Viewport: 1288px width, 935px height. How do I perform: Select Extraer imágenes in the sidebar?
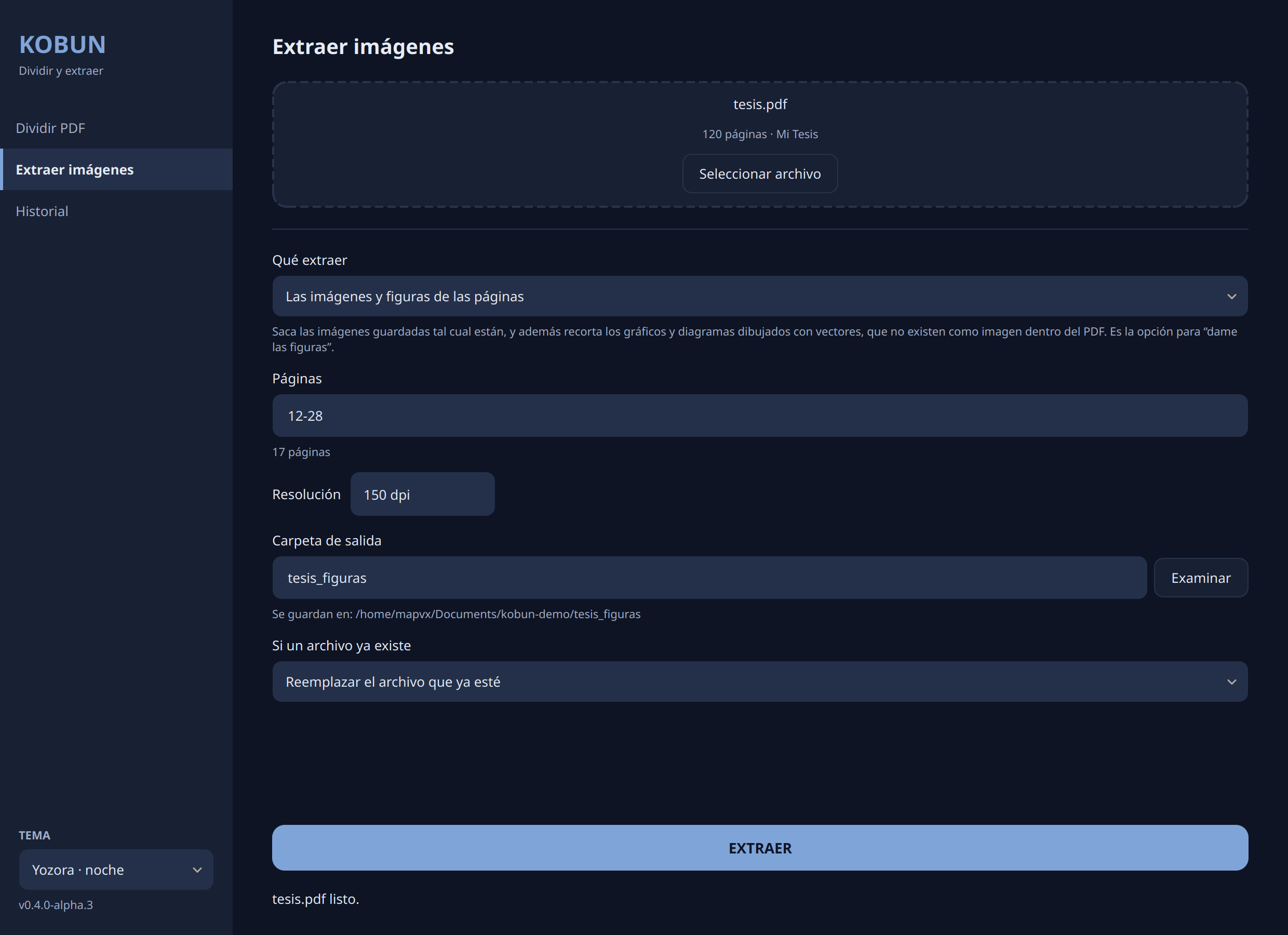(x=116, y=170)
